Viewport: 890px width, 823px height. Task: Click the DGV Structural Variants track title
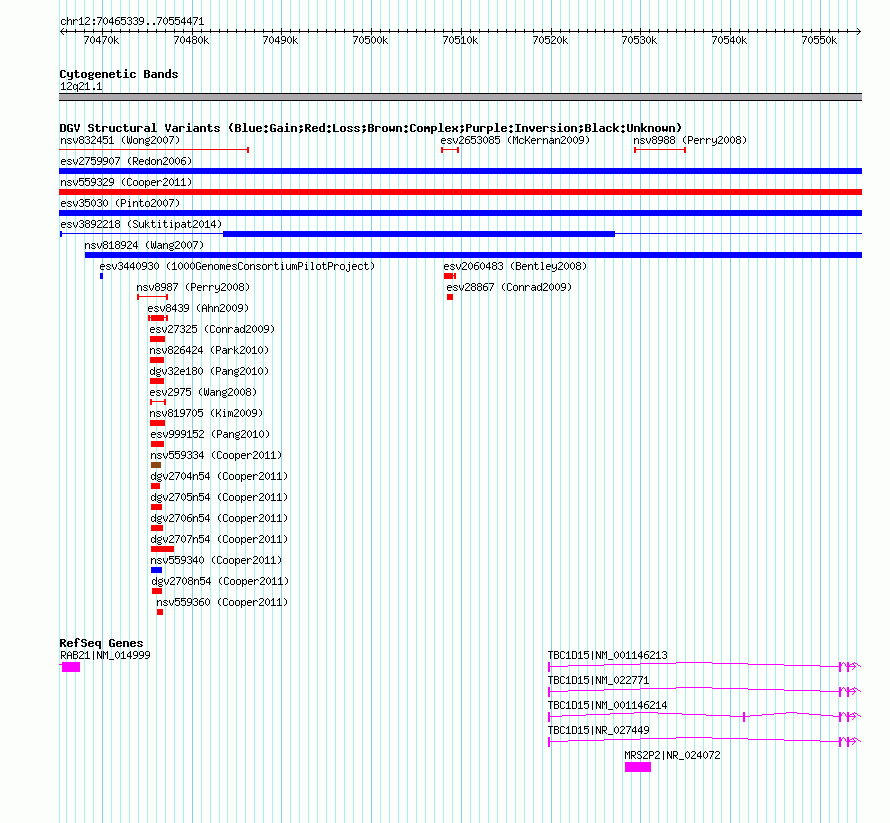click(371, 128)
